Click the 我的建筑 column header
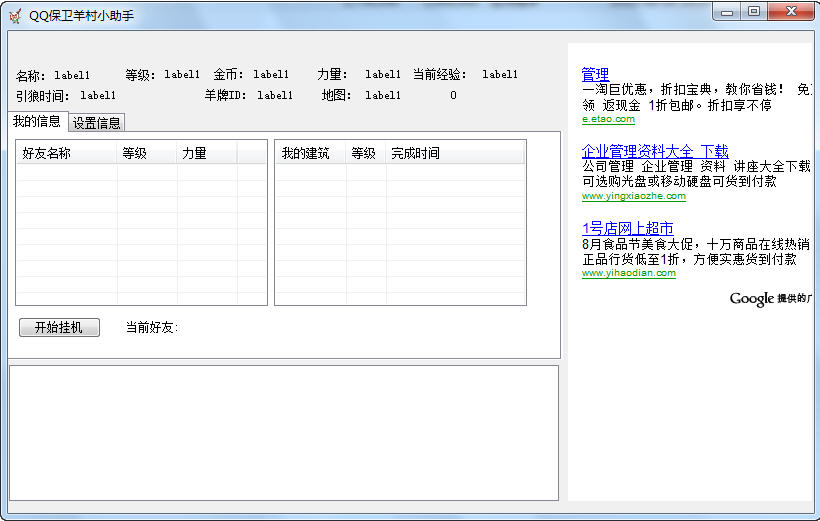Screen dimensions: 820x521 311,153
